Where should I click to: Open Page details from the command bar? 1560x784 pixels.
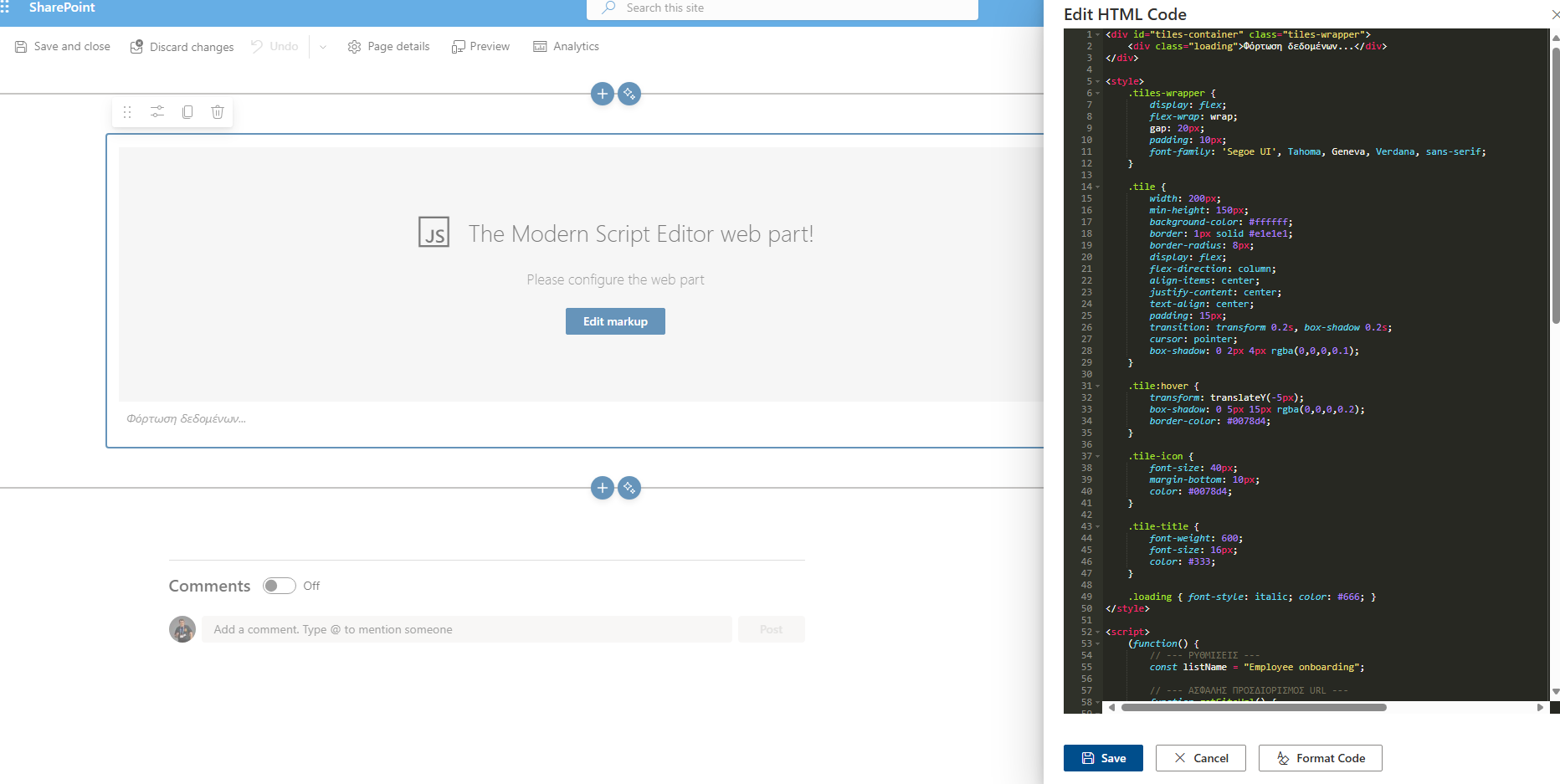coord(388,47)
